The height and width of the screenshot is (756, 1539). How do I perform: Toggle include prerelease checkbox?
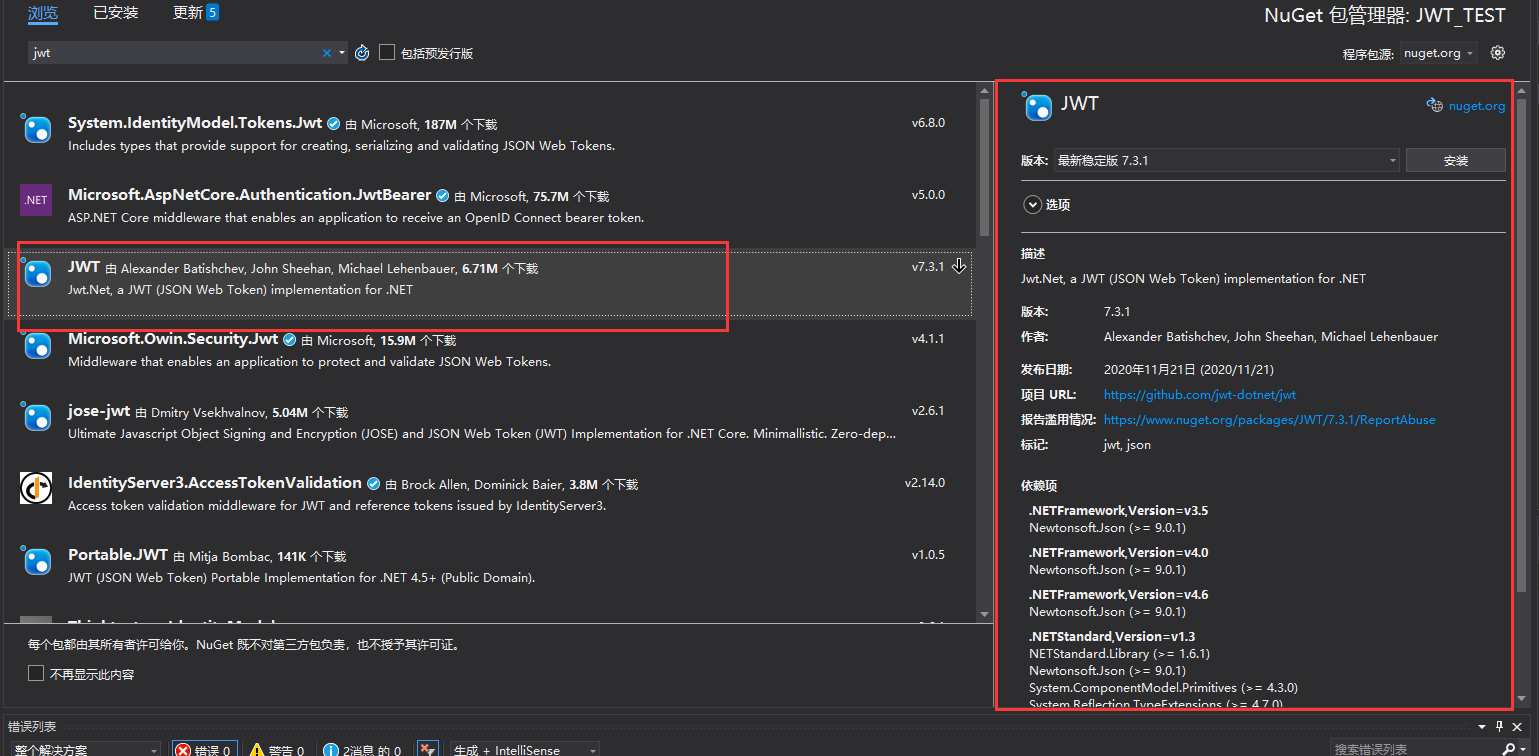pos(387,53)
